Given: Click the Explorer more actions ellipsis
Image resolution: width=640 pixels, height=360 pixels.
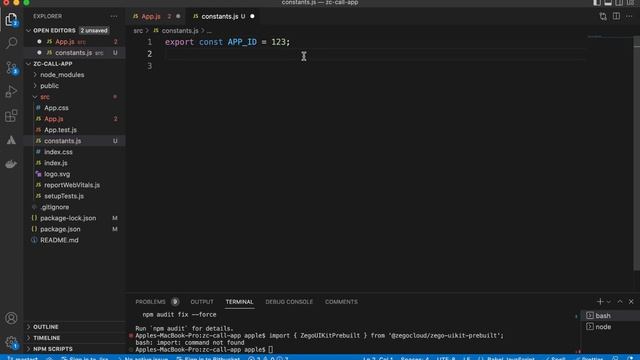Looking at the screenshot, I should (x=114, y=16).
